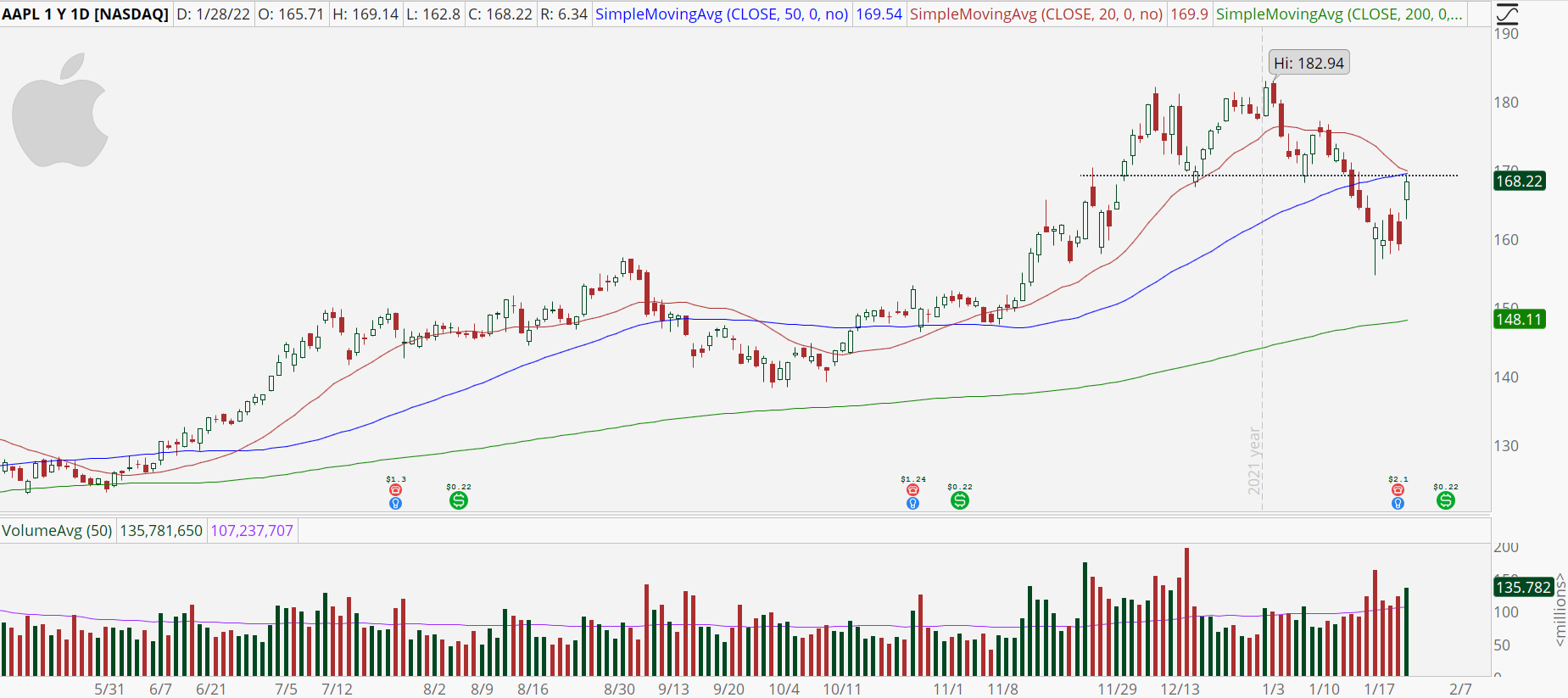Click the <millions> volume axis label

(1560, 611)
